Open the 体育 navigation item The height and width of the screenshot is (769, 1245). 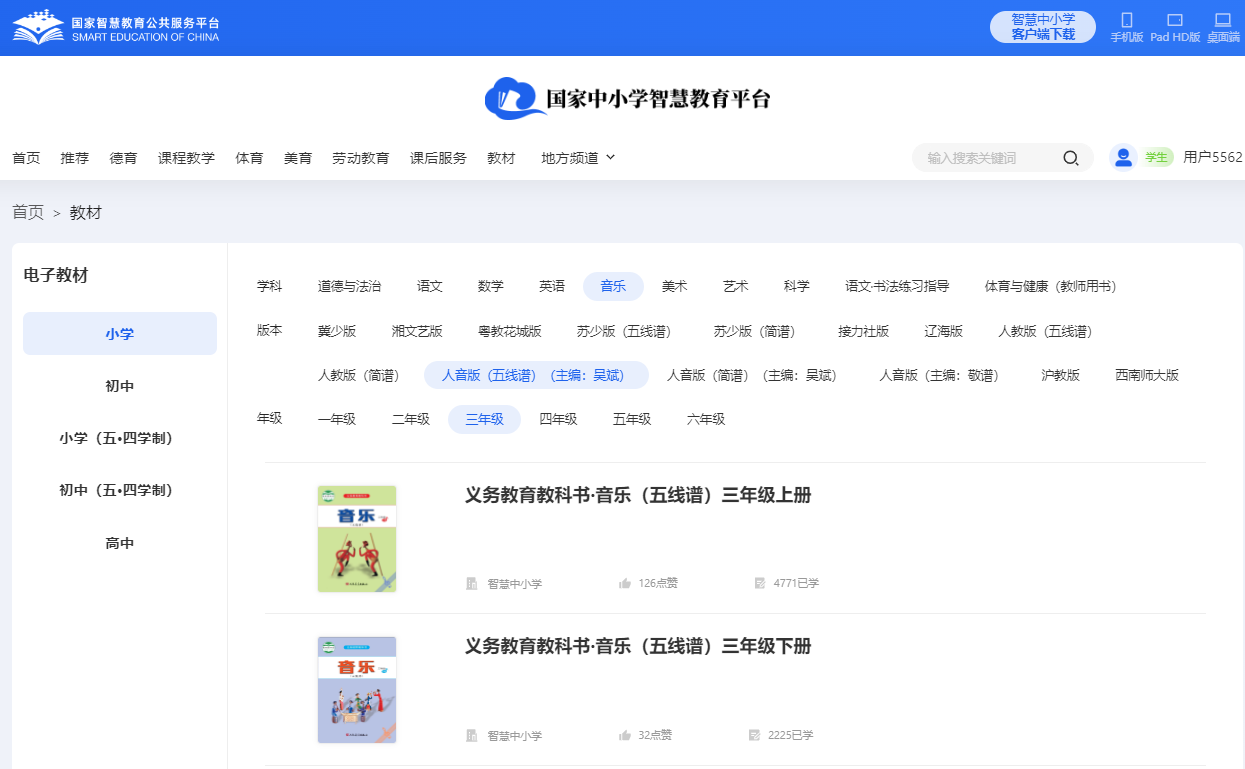pos(250,158)
